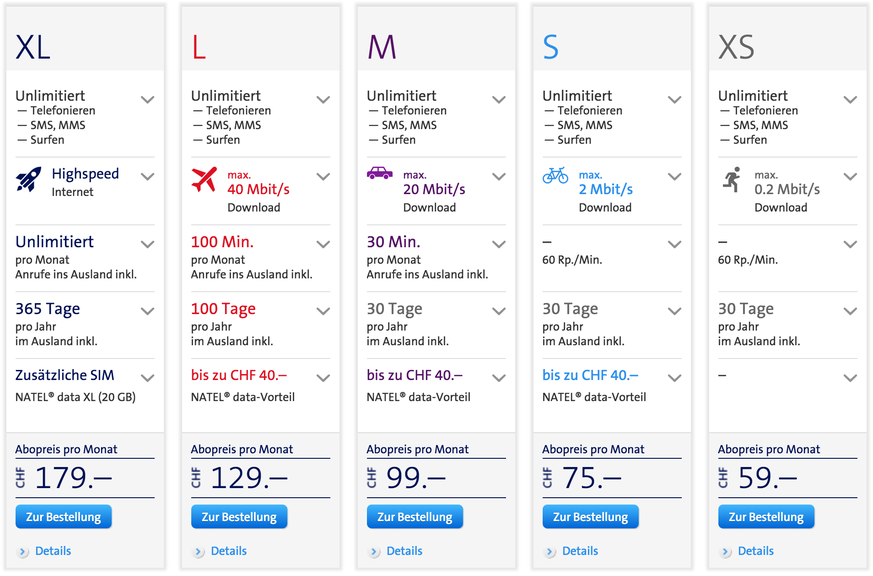Click the purple car icon in plan M
The height and width of the screenshot is (576, 873).
click(x=380, y=173)
